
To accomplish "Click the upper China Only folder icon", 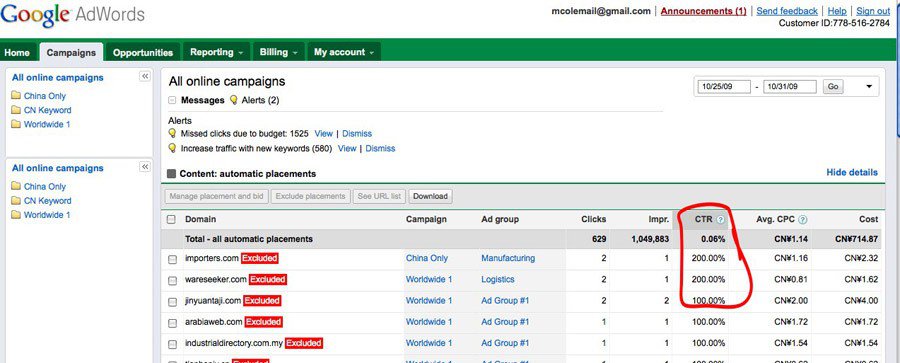I will (x=16, y=95).
